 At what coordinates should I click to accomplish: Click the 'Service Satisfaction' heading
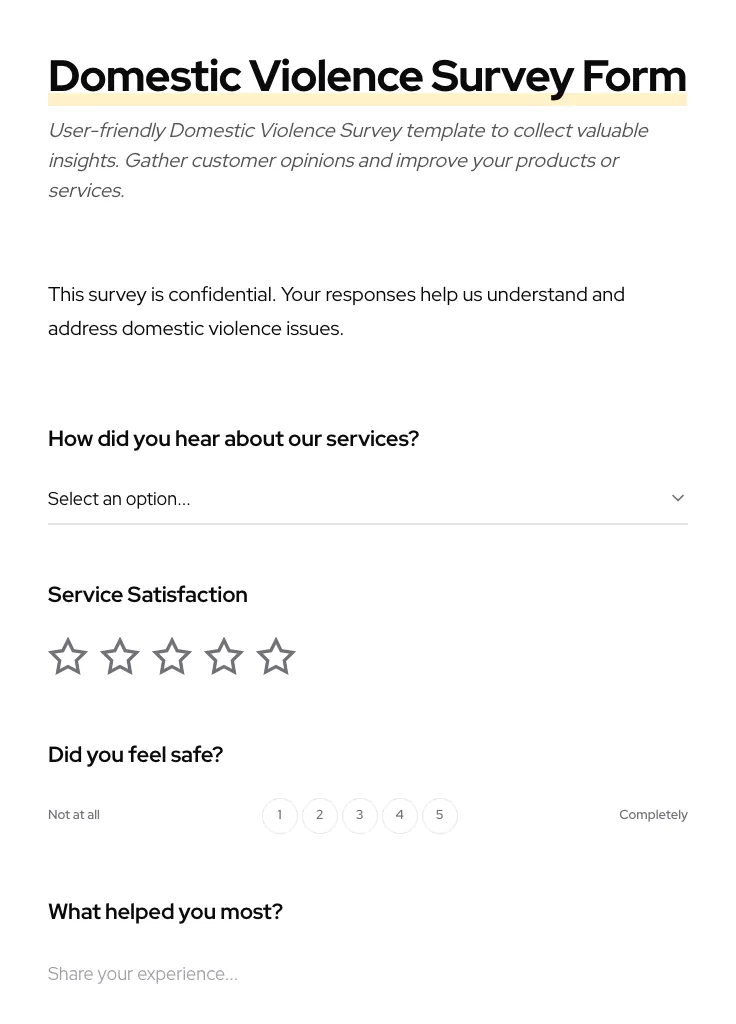click(x=148, y=595)
